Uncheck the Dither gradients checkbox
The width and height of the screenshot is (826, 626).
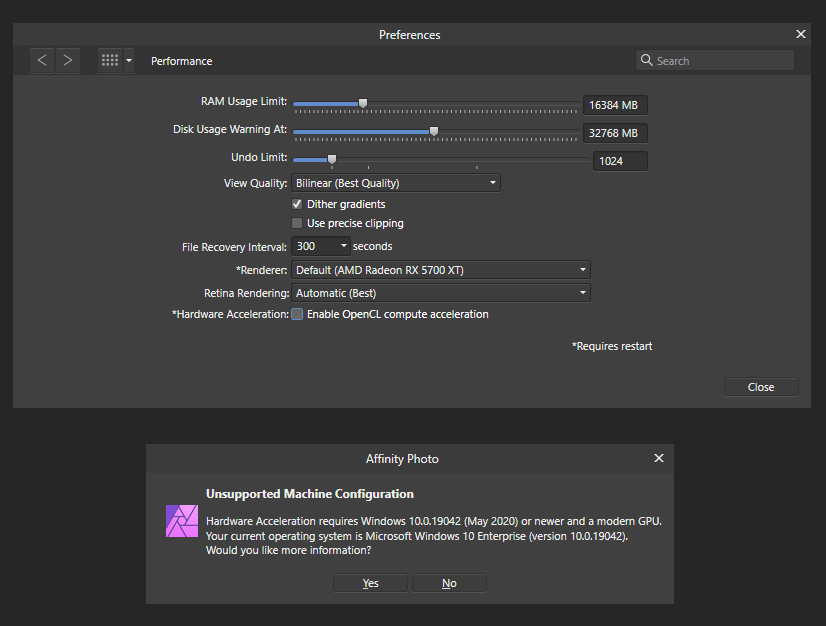tap(297, 204)
